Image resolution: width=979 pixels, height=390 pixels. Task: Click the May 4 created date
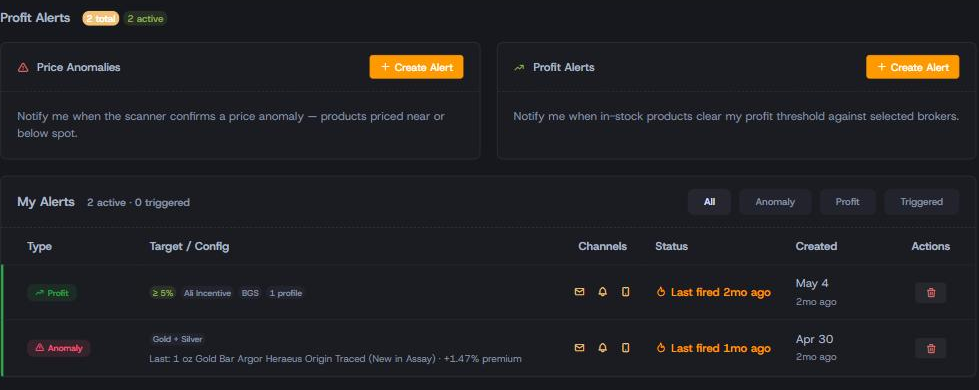[x=812, y=283]
